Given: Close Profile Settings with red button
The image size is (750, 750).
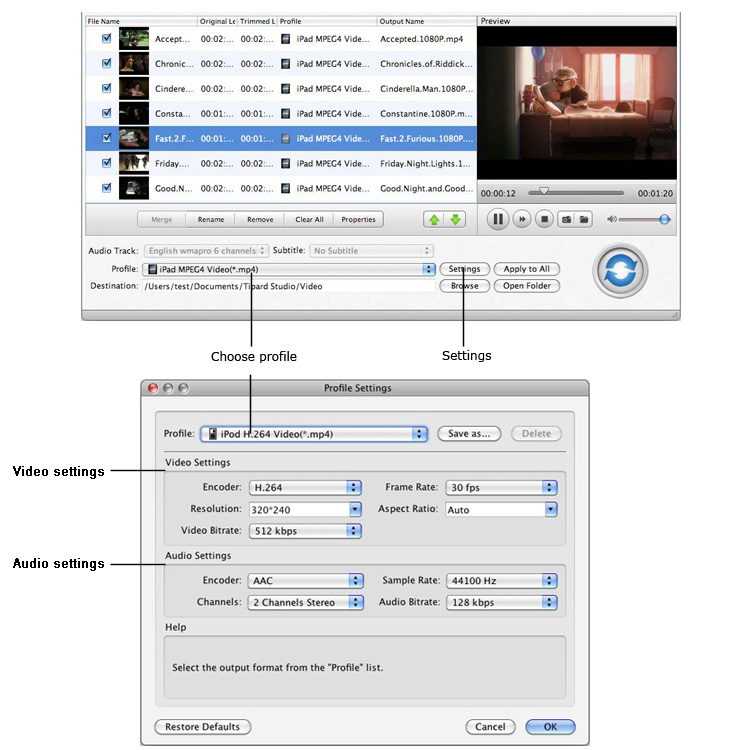Looking at the screenshot, I should [x=153, y=388].
